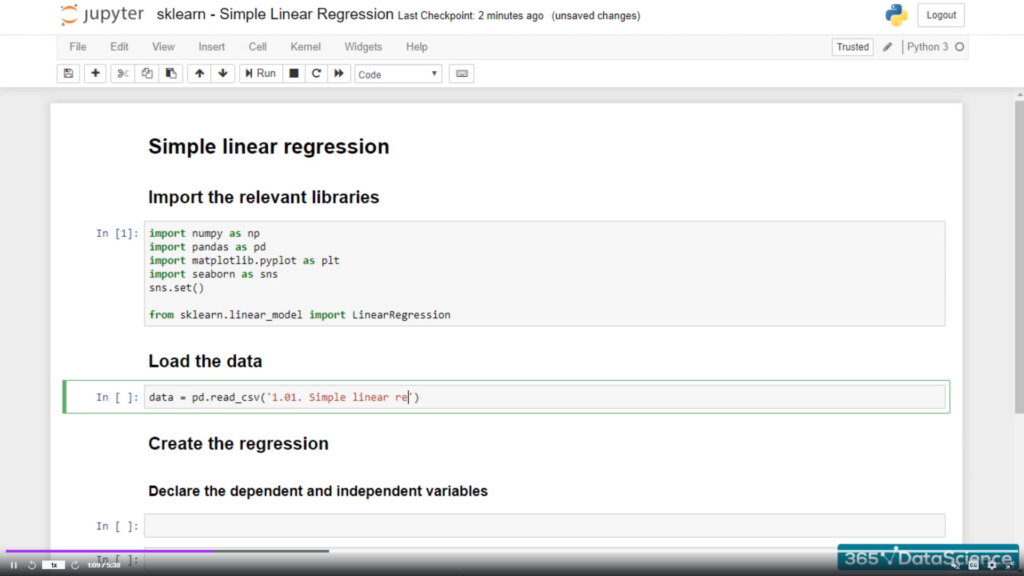Click the Run button
The width and height of the screenshot is (1024, 576).
260,74
